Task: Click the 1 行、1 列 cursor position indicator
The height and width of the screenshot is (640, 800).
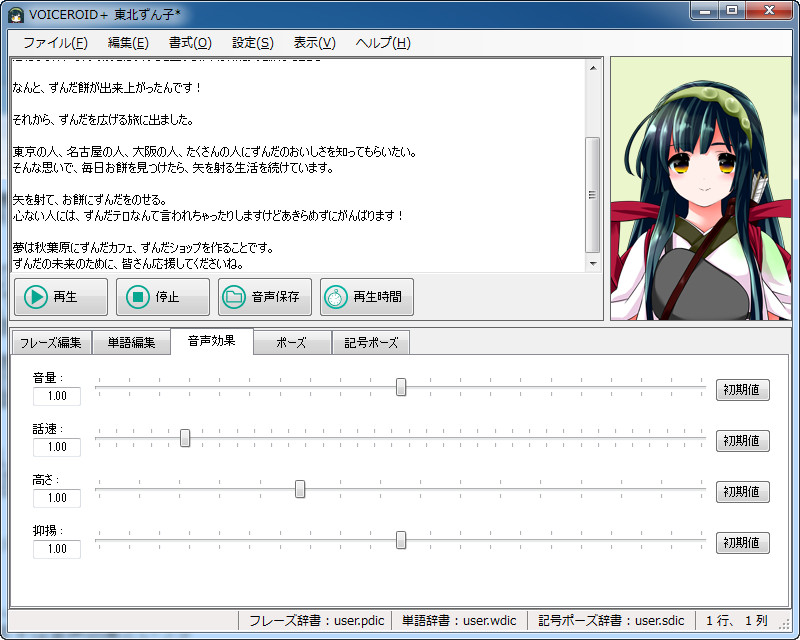Action: click(x=737, y=621)
